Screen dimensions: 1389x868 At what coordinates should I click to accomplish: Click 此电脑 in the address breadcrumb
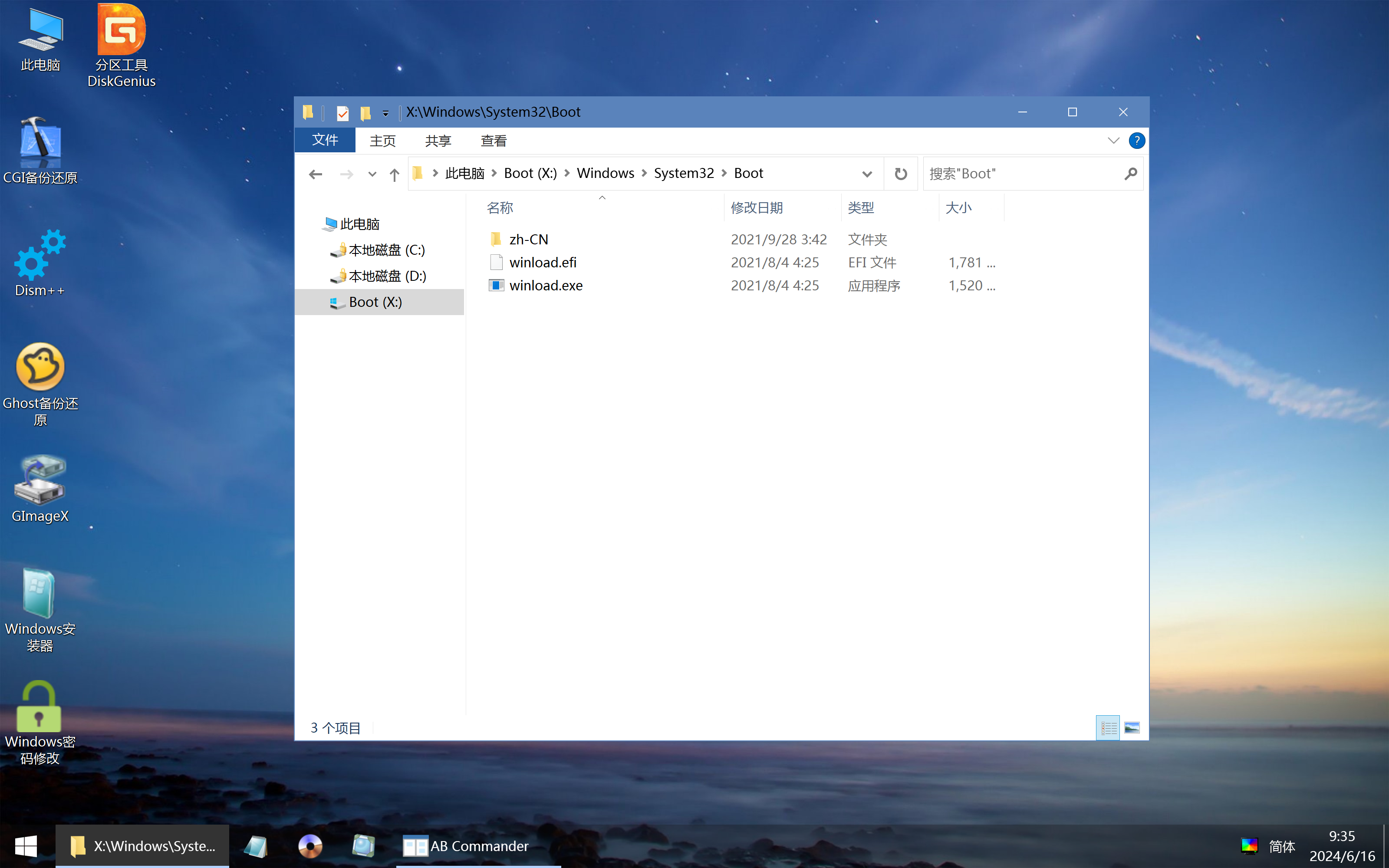[464, 173]
